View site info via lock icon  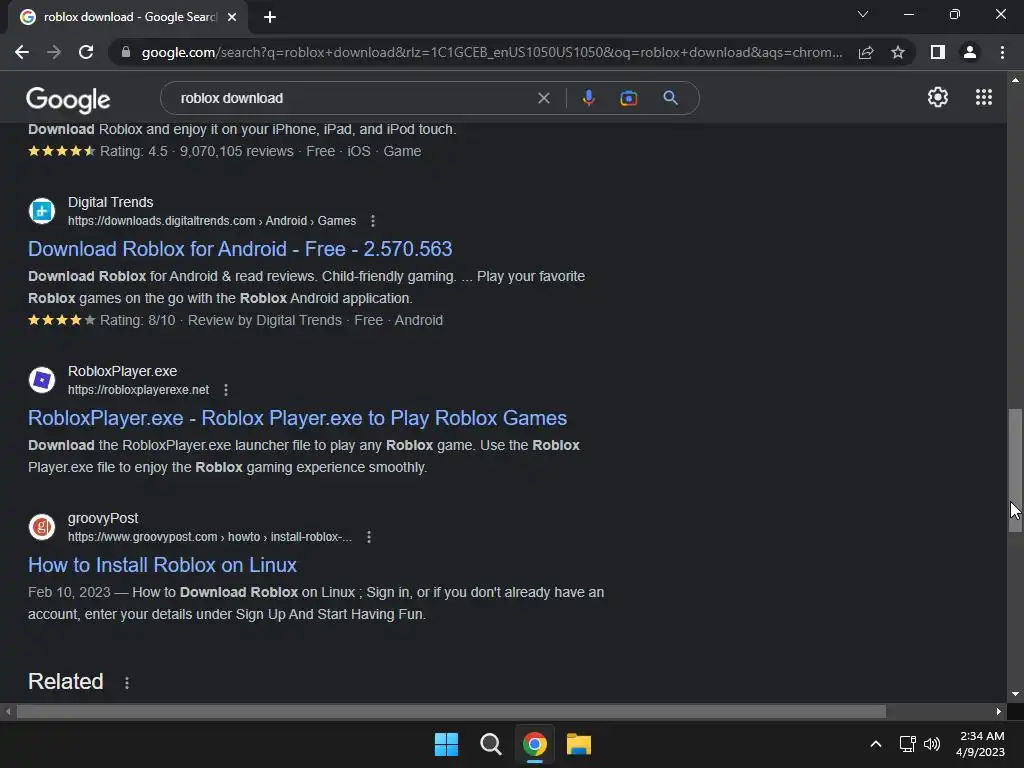click(x=125, y=52)
